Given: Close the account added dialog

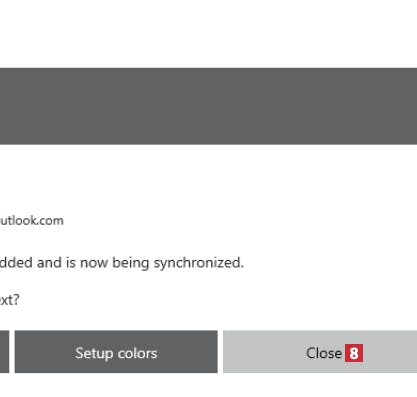Looking at the screenshot, I should click(x=320, y=352).
